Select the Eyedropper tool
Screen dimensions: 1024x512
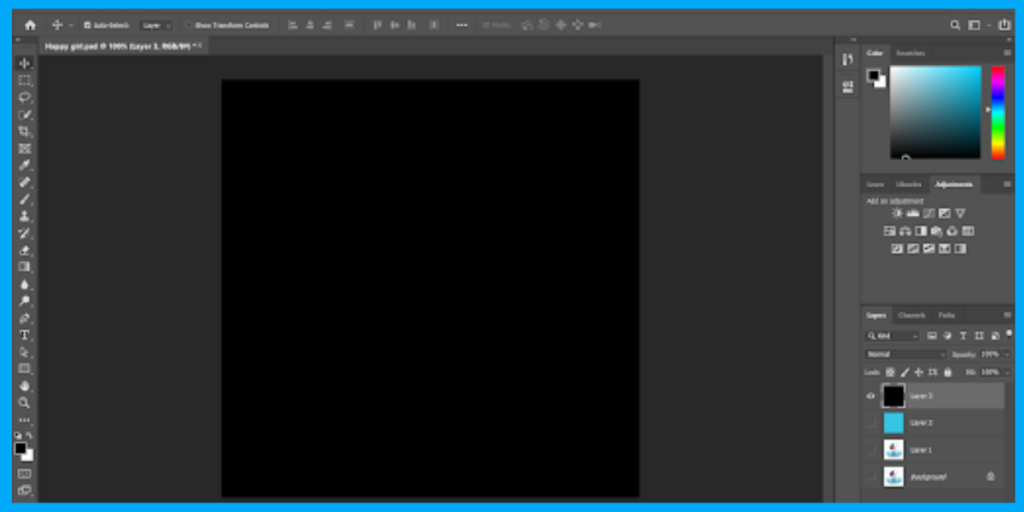point(24,165)
